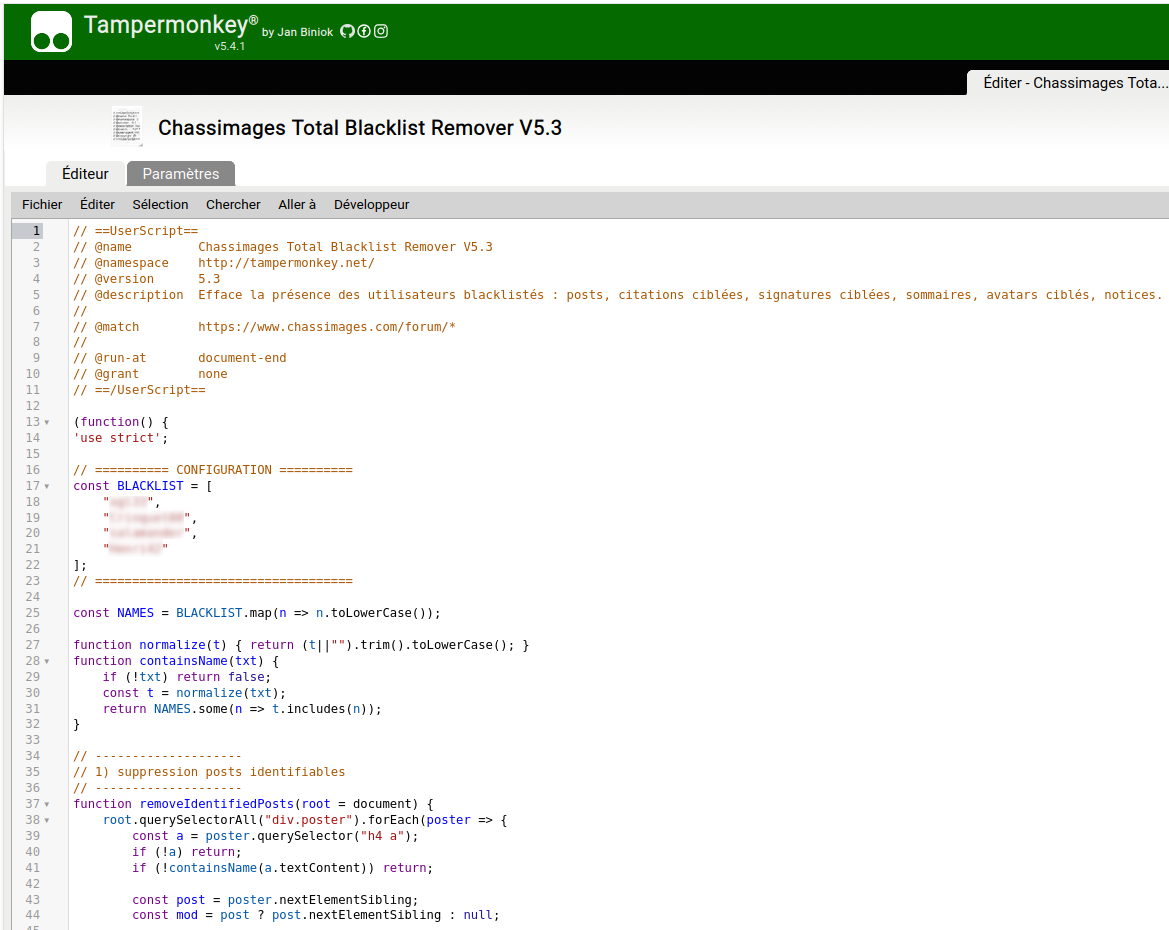Open the Sélection menu
1169x930 pixels.
click(160, 204)
